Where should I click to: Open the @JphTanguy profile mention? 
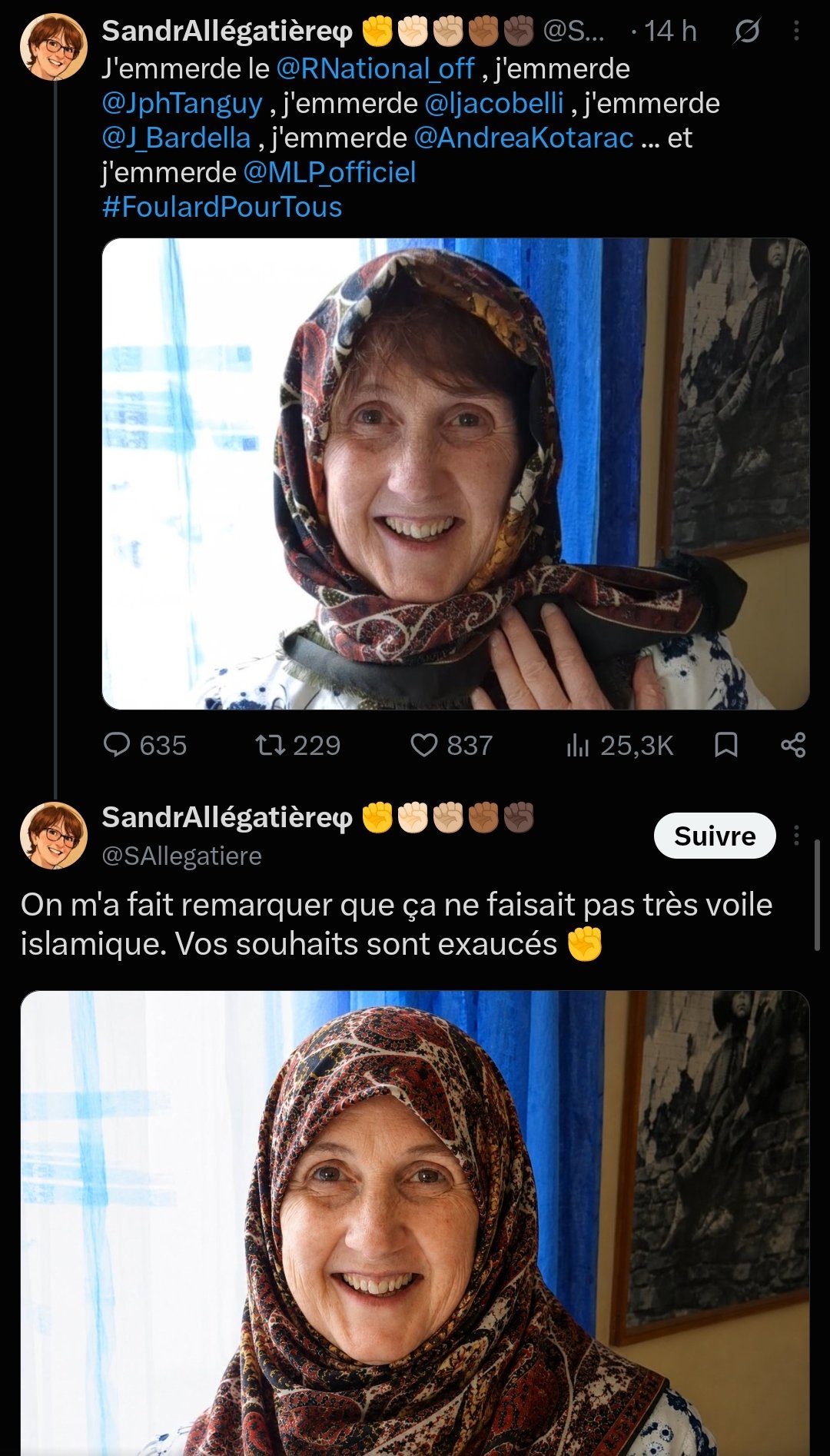tap(182, 104)
